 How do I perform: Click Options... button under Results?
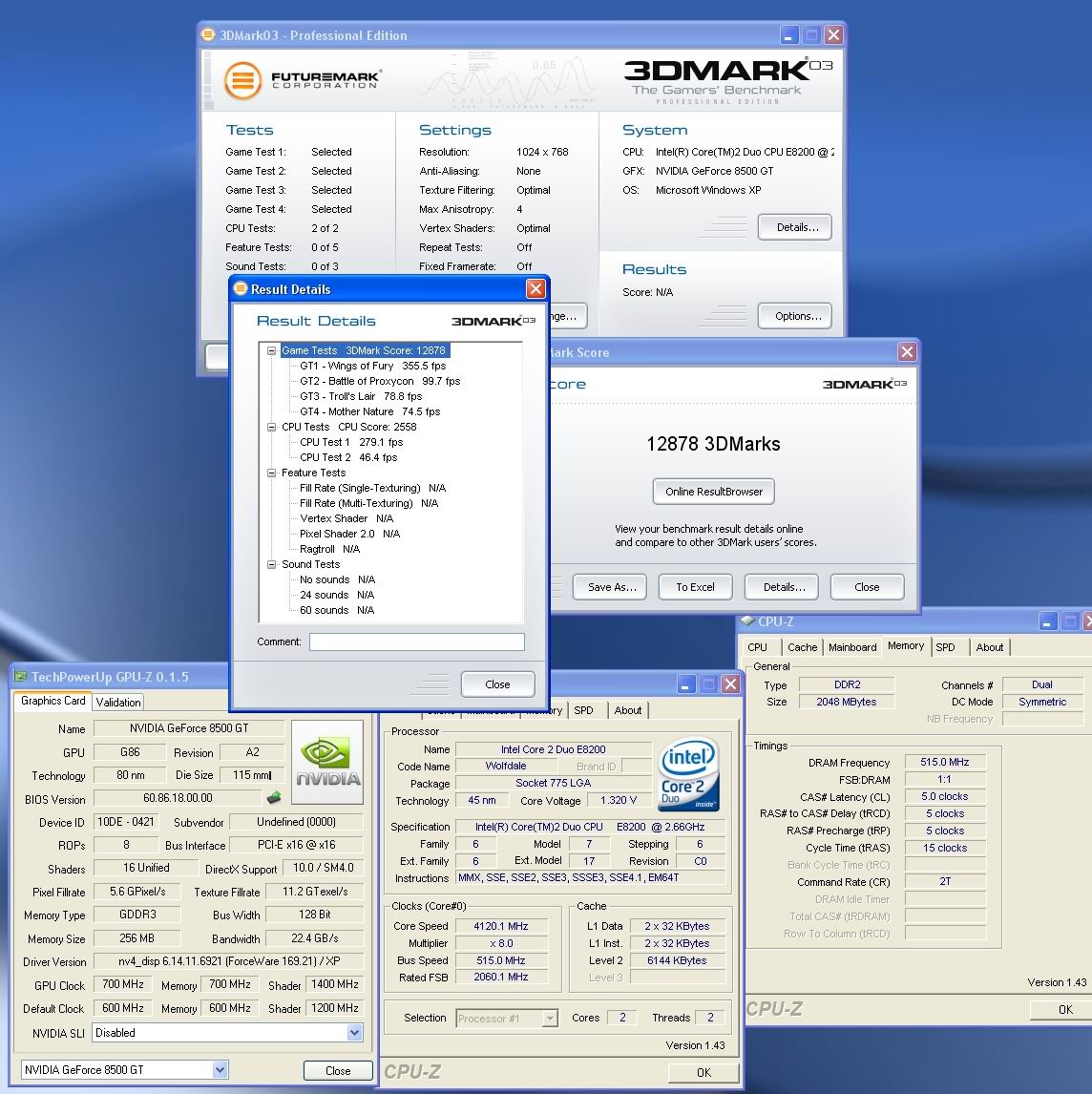(x=795, y=316)
